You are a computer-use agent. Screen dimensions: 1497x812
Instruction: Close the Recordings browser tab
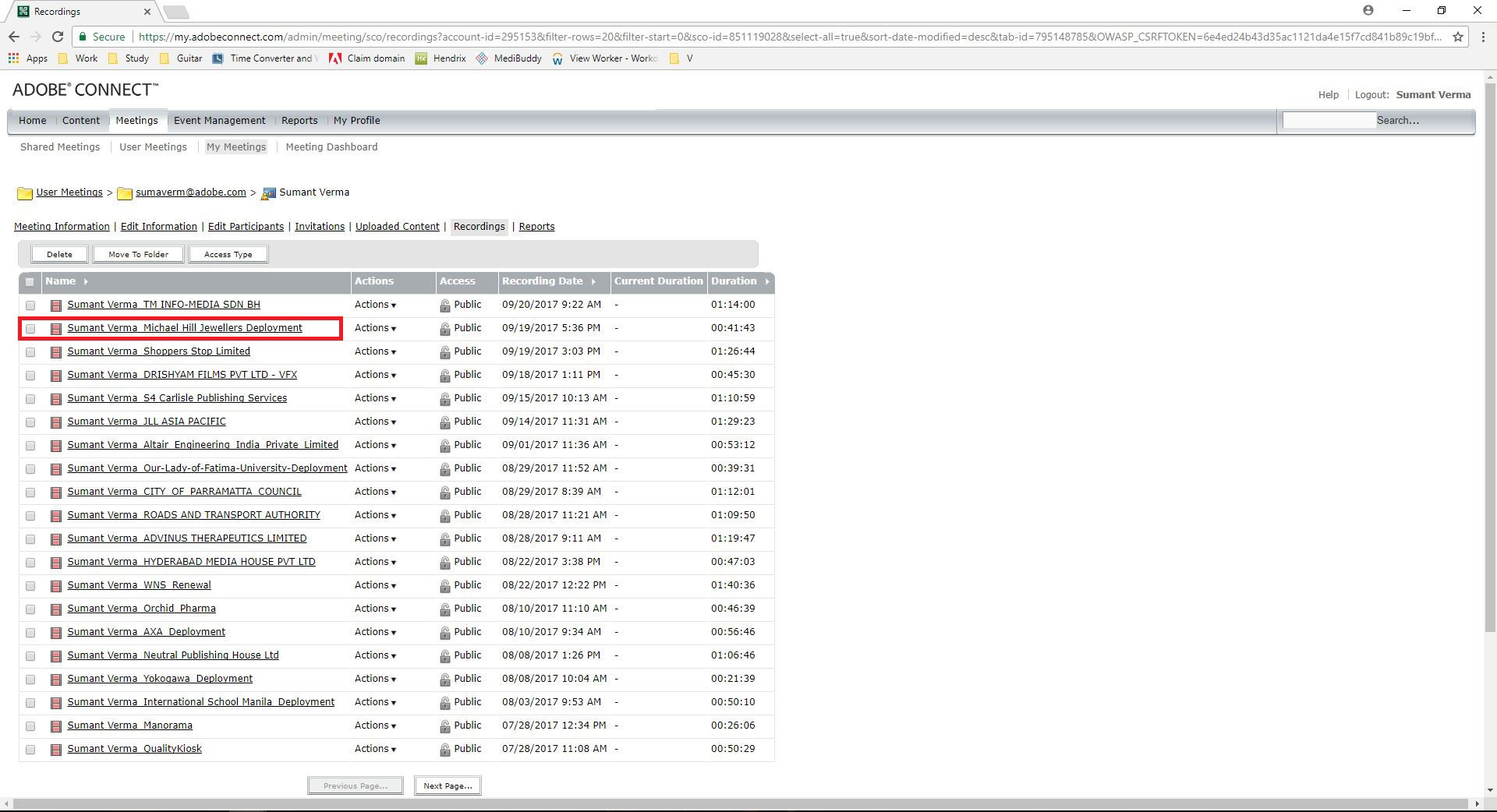click(x=147, y=12)
